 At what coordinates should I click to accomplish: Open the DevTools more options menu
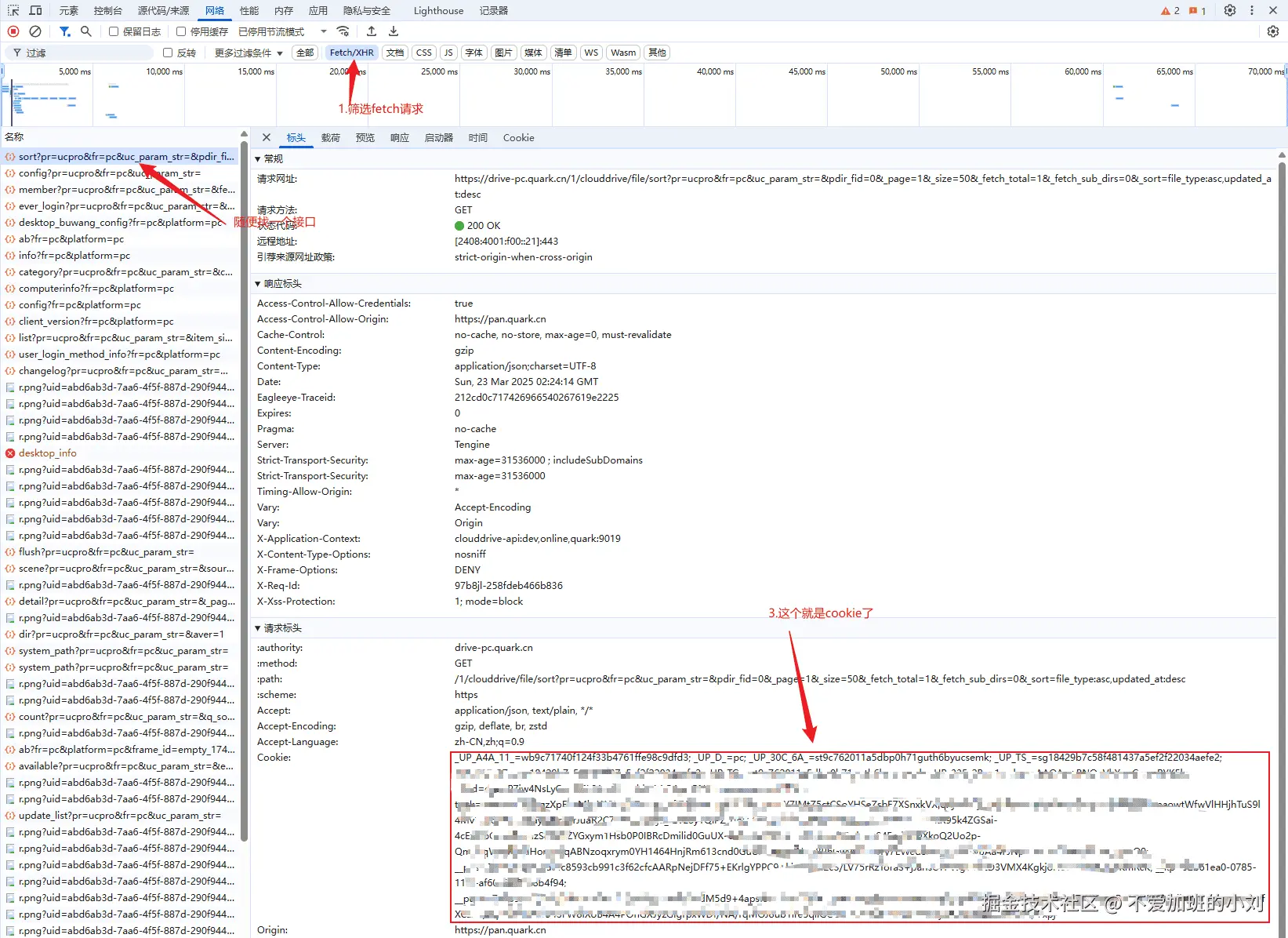[x=1252, y=10]
